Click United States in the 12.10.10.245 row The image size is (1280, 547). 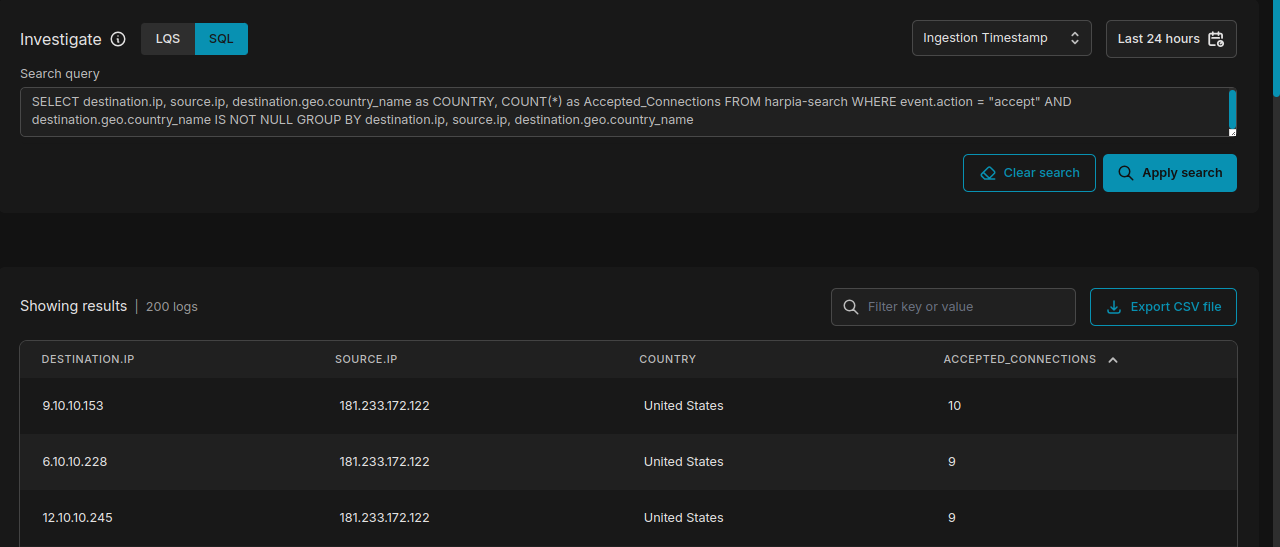point(684,518)
